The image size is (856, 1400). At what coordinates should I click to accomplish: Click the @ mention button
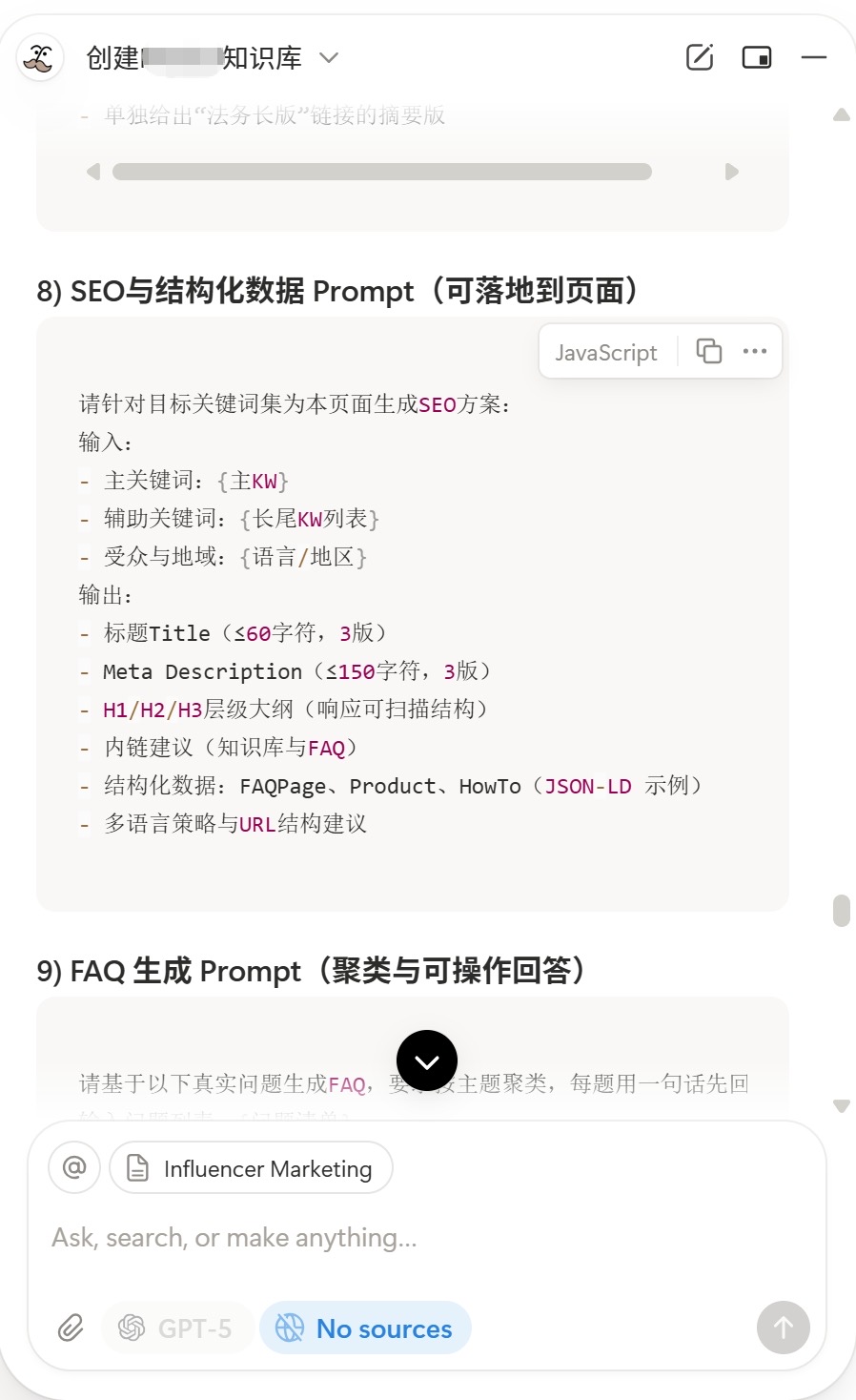74,1167
